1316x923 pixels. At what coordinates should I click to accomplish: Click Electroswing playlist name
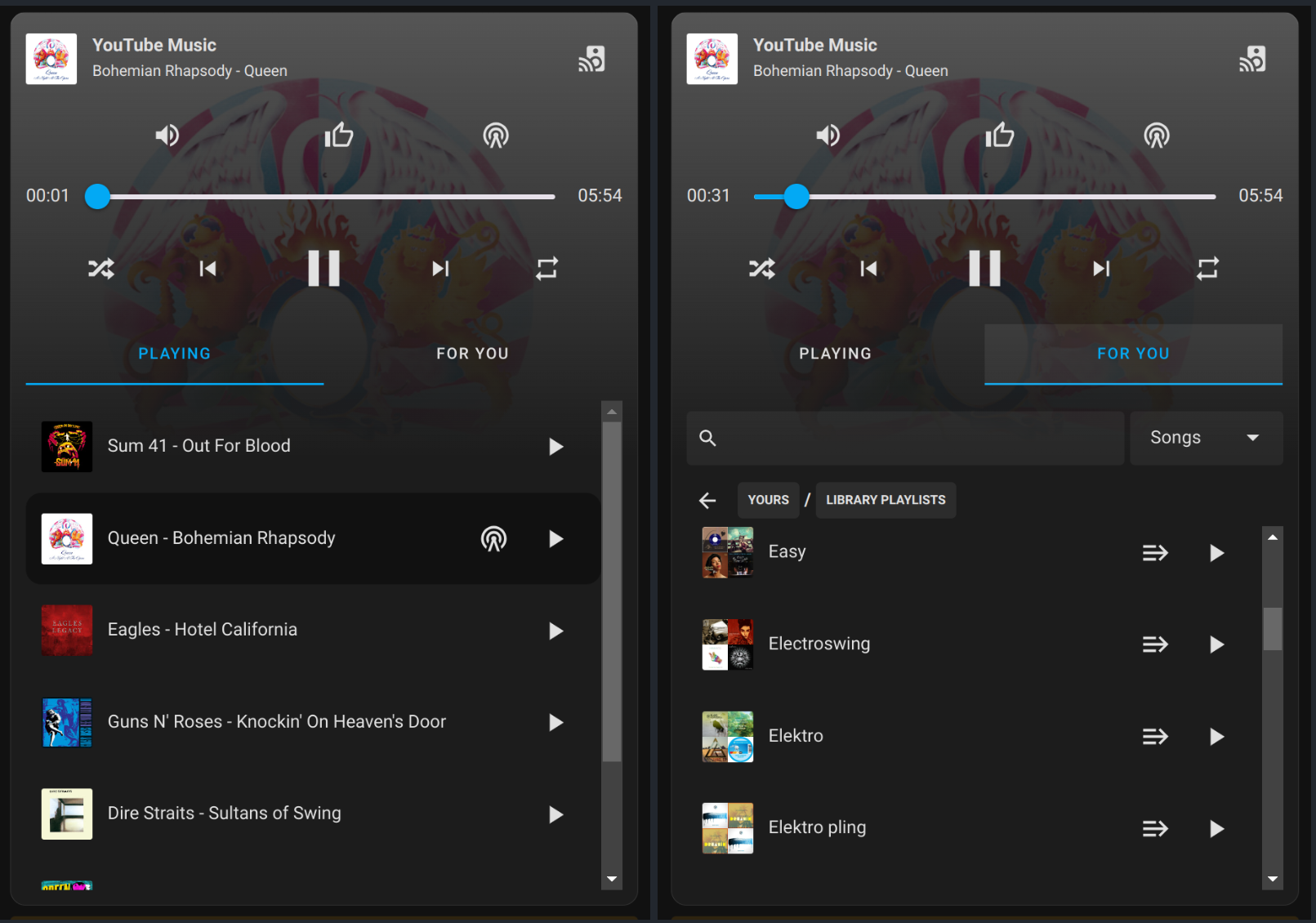(819, 644)
